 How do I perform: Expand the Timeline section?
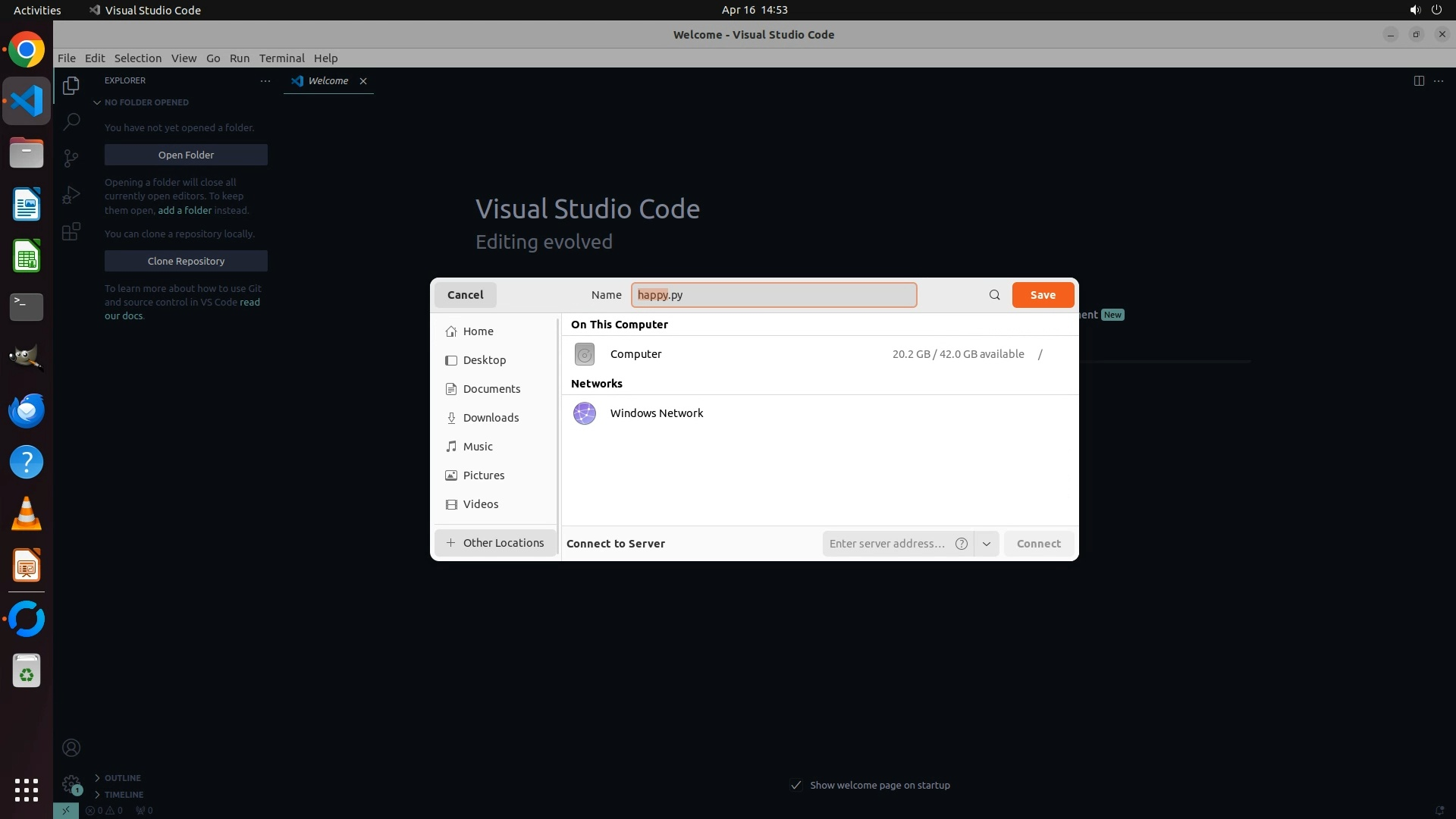click(123, 795)
